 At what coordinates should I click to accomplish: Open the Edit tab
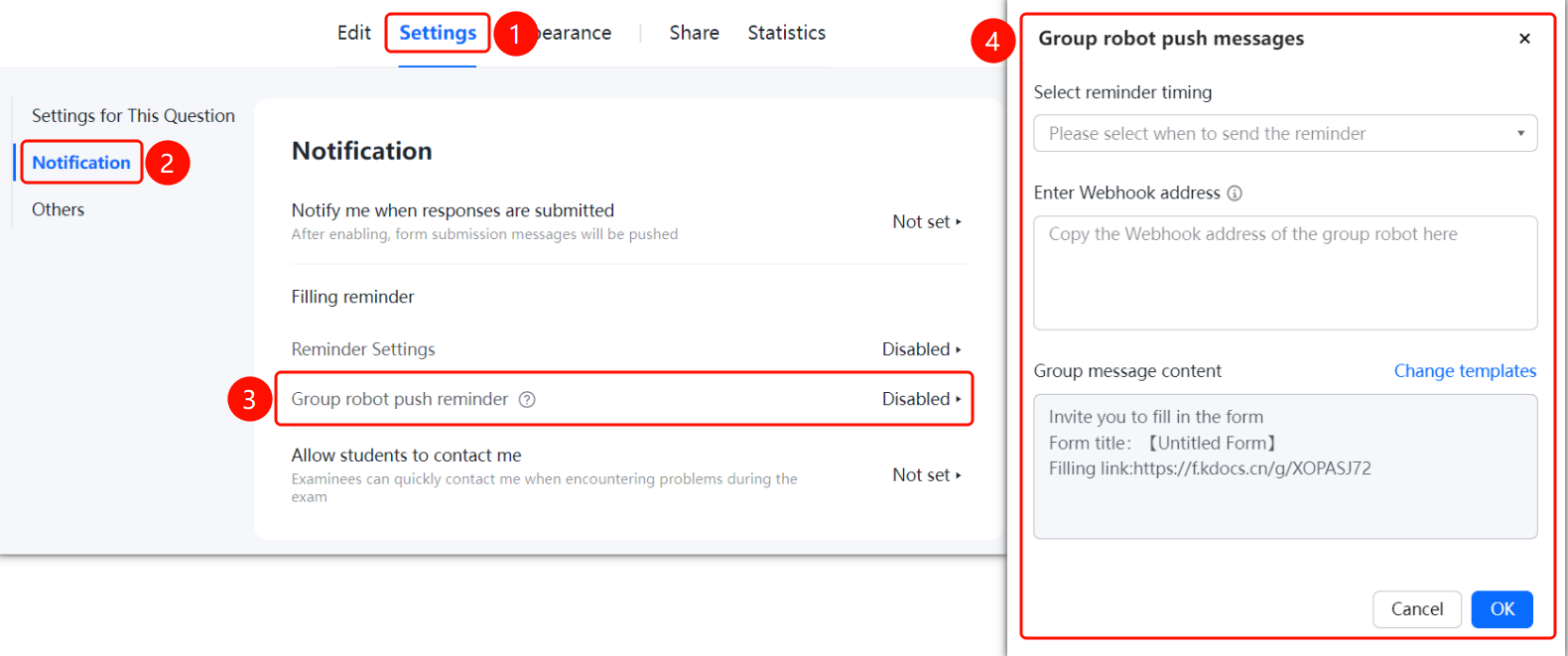pos(353,33)
